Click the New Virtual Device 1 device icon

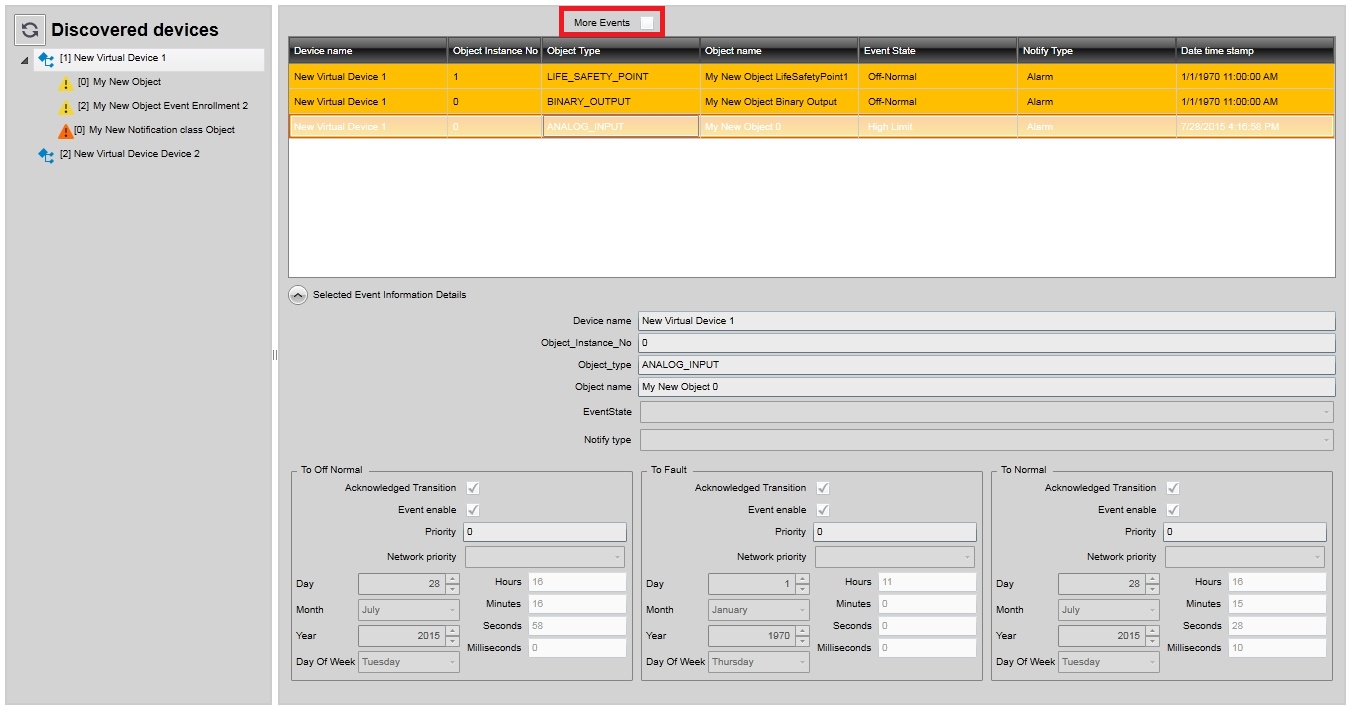pos(46,59)
